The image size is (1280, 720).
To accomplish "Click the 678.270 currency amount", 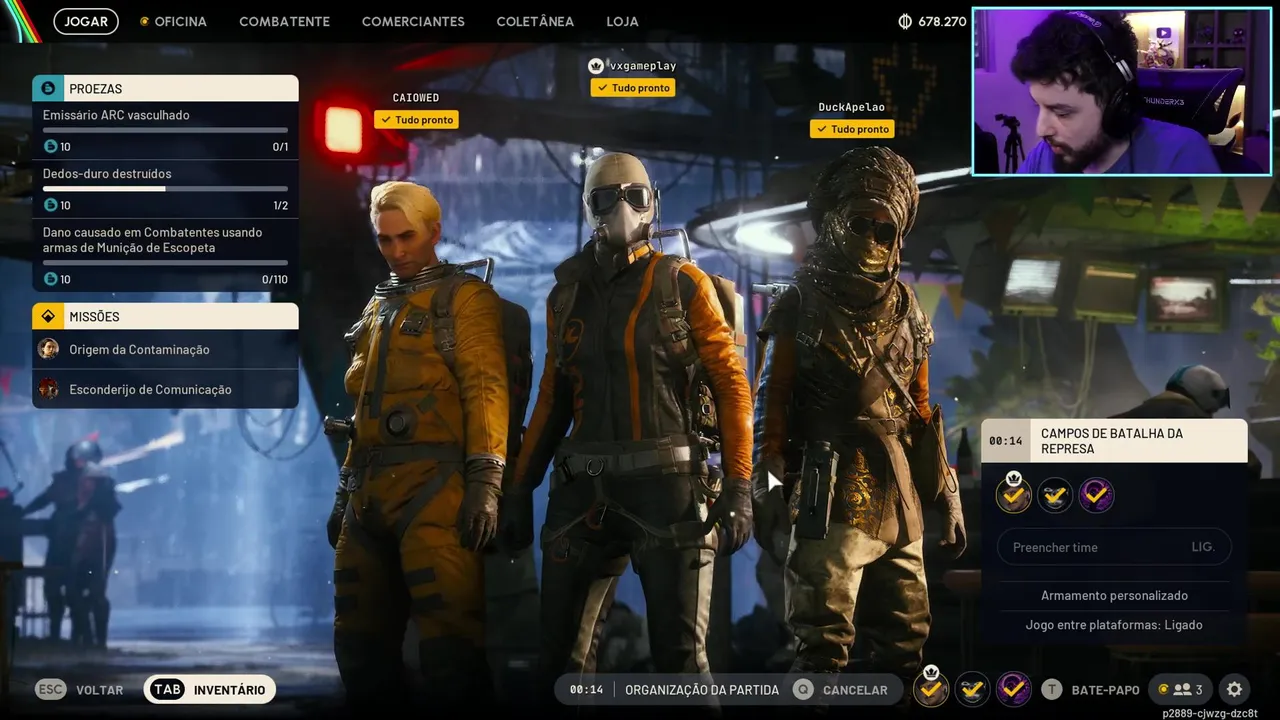I will (x=942, y=21).
